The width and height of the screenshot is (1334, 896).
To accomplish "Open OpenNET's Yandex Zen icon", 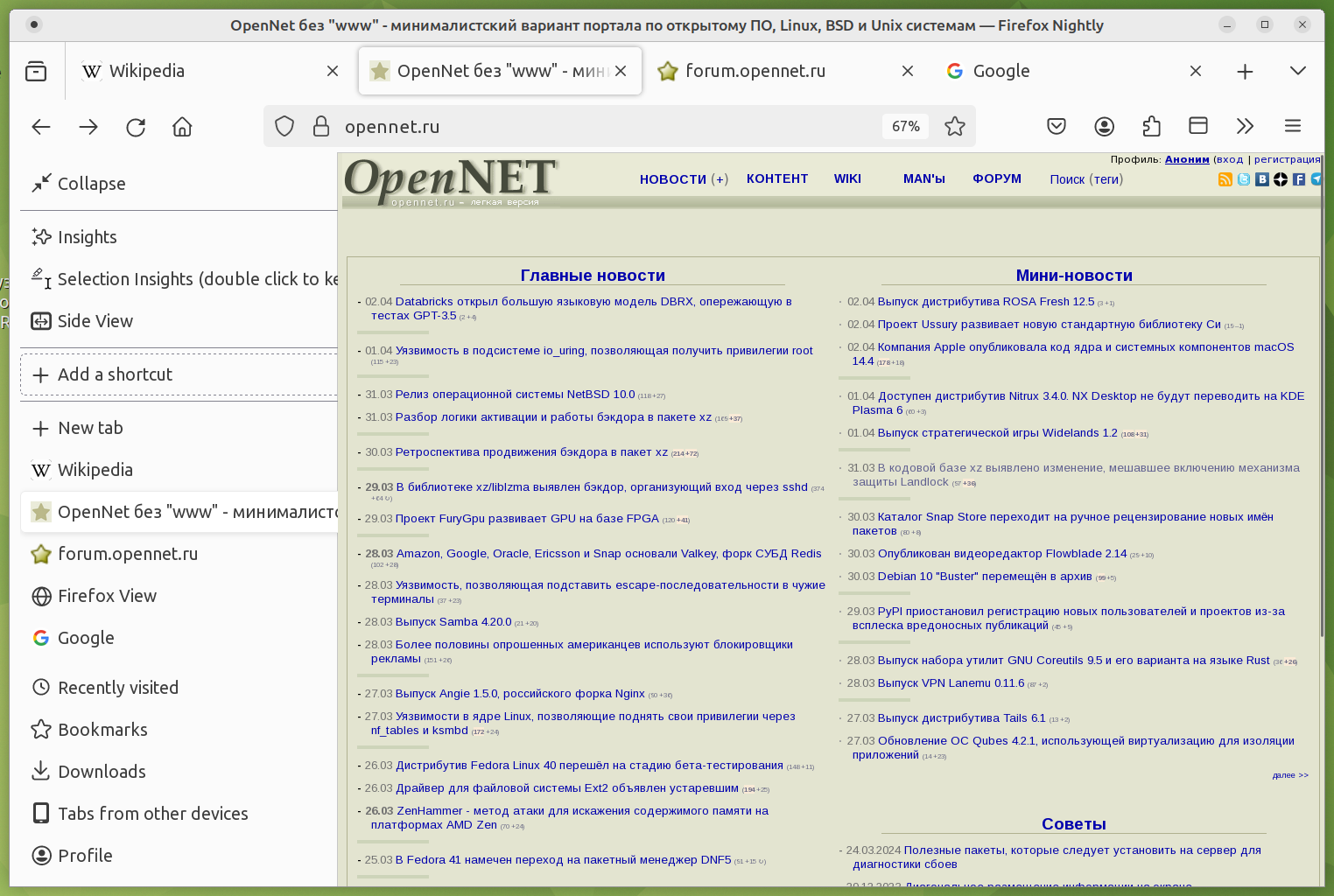I will (x=1281, y=179).
